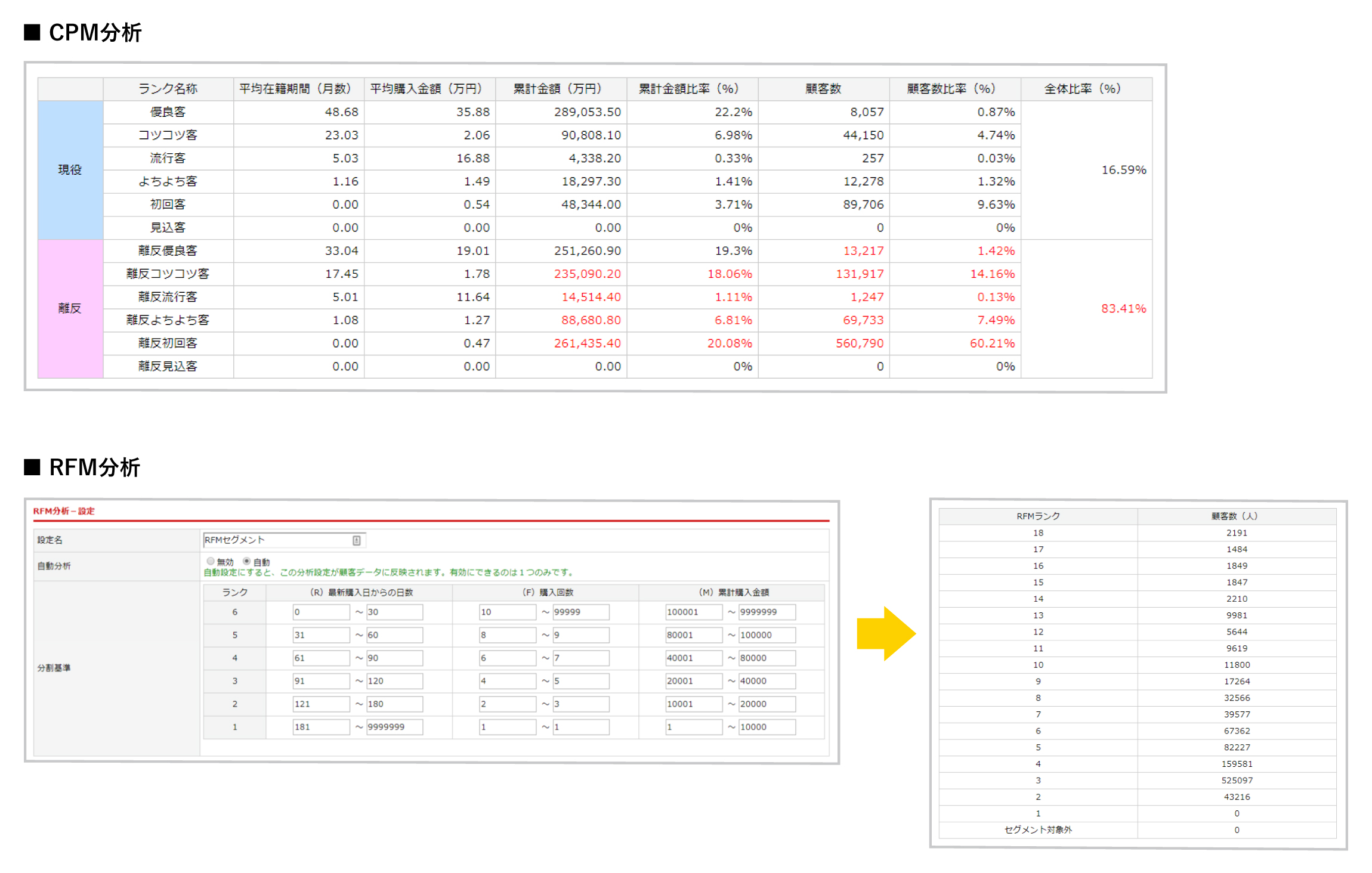Viewport: 1372px width, 873px height.
Task: Select the 無効 radio button
Action: [x=211, y=561]
